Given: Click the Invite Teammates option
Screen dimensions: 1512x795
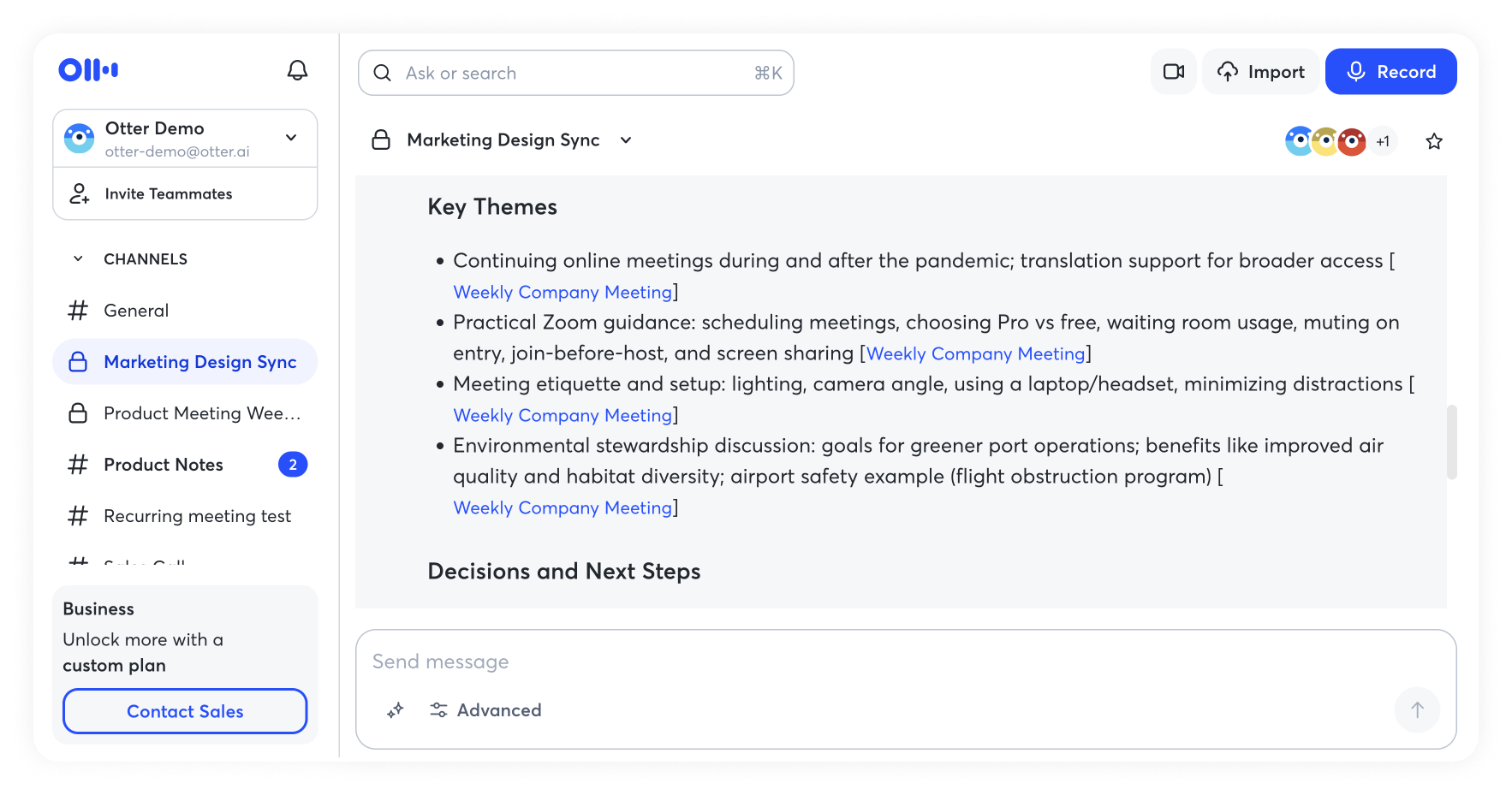Looking at the screenshot, I should click(x=169, y=194).
